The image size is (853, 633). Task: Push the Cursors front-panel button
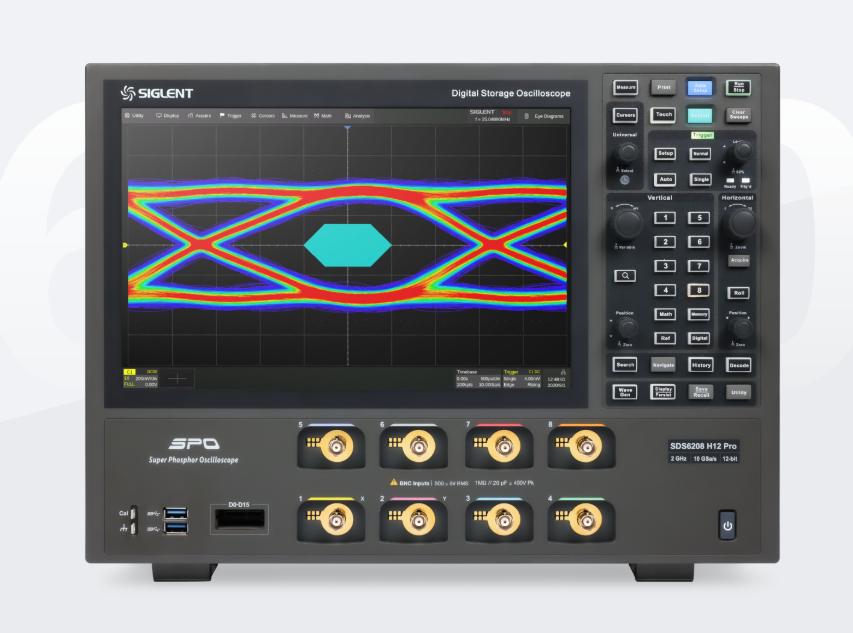[x=626, y=115]
